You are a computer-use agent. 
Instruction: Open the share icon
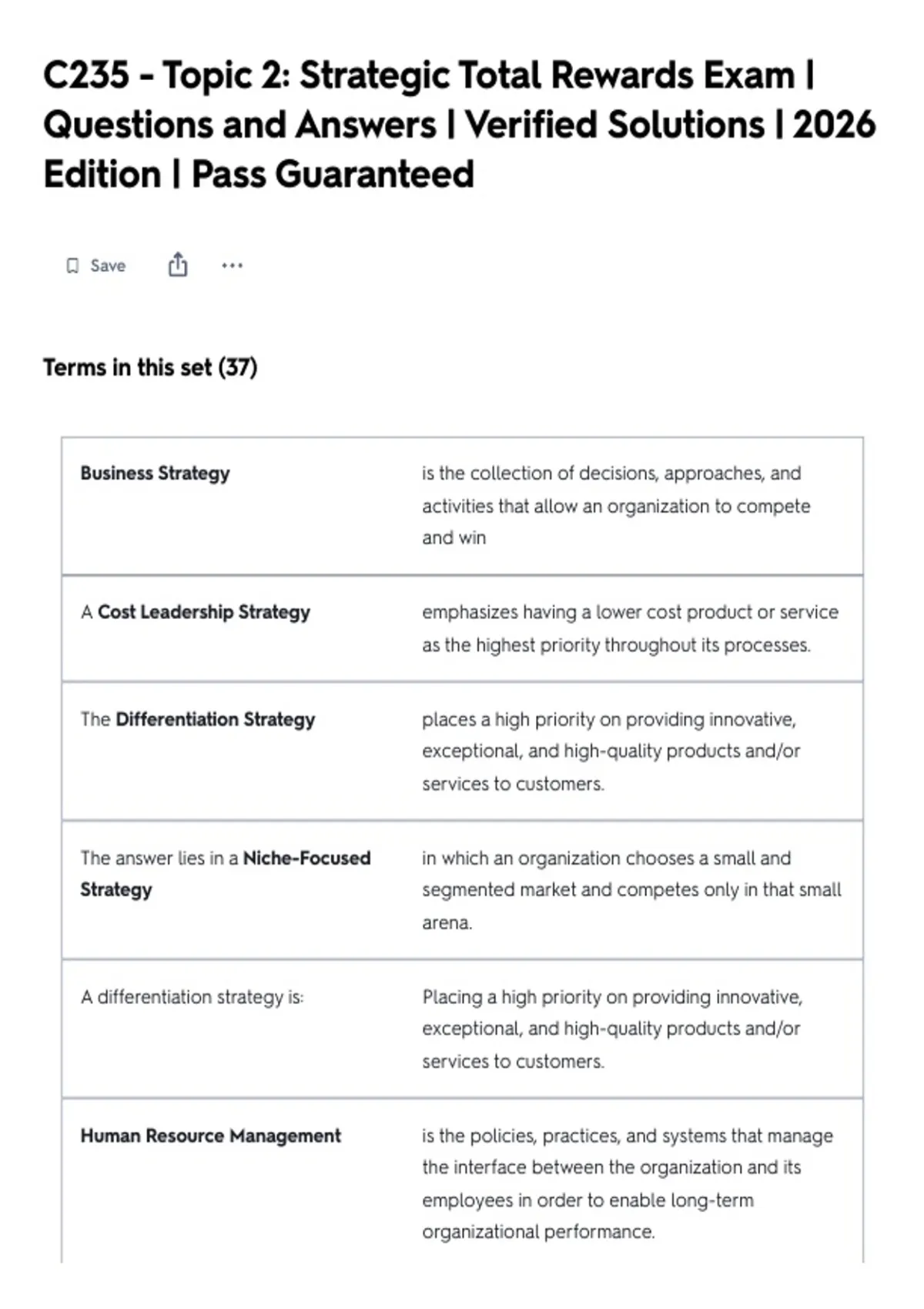pos(178,264)
